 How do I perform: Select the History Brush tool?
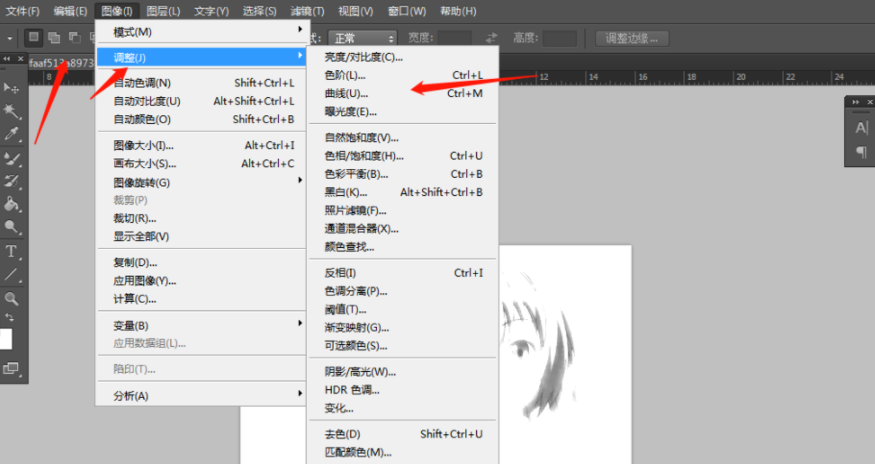tap(11, 181)
